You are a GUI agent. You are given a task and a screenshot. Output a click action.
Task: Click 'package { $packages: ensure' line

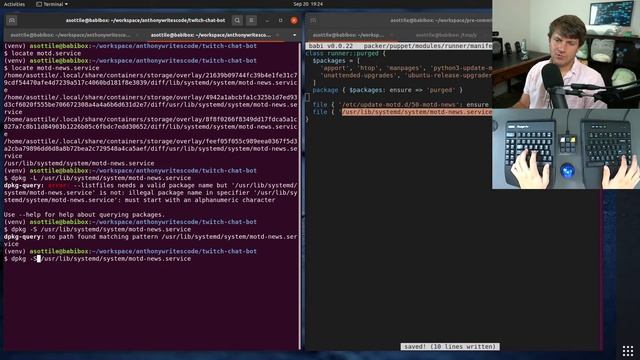pyautogui.click(x=388, y=90)
